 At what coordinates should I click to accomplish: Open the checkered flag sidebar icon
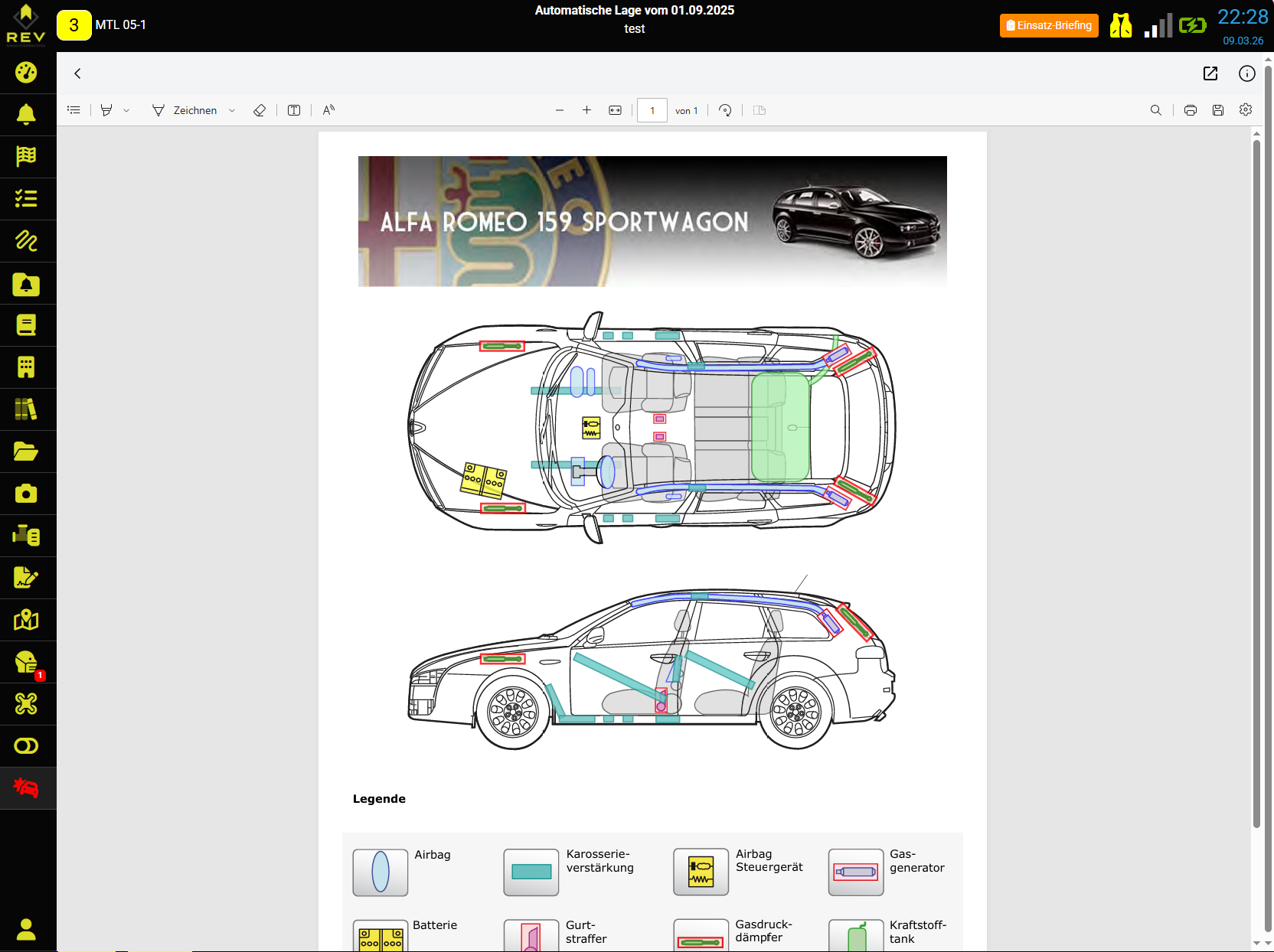coord(26,157)
